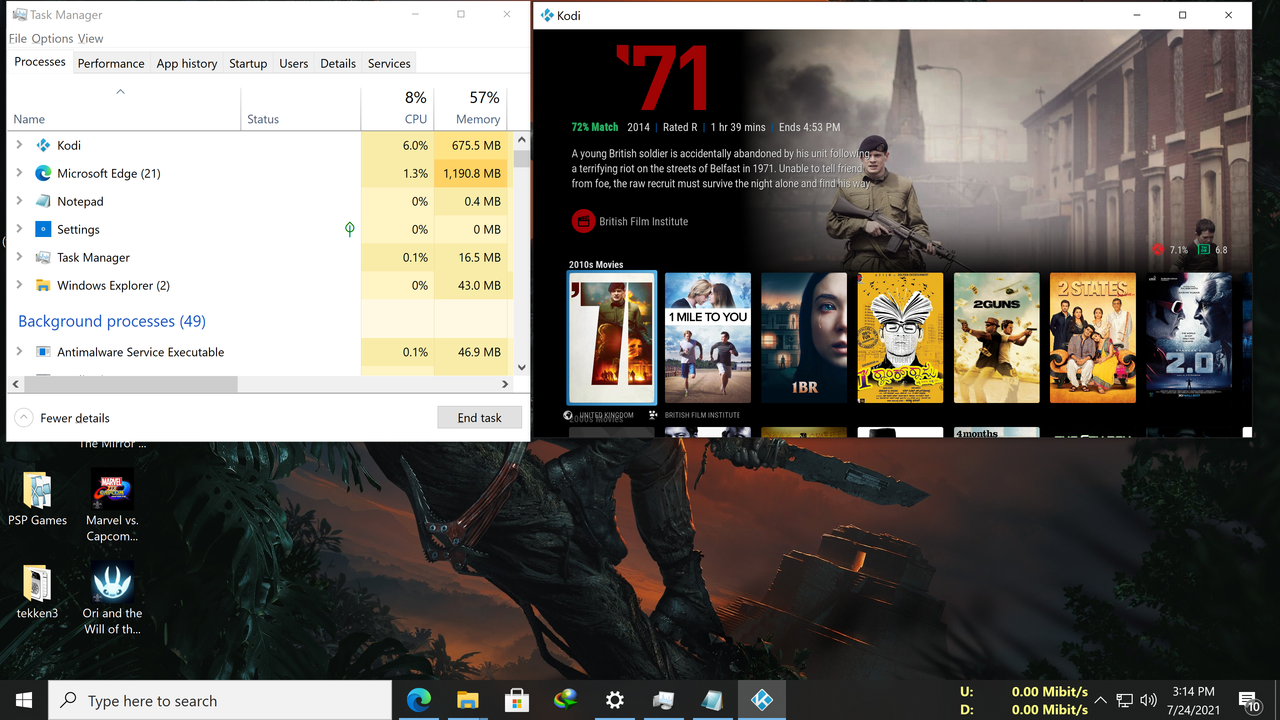Open the Options menu in Task Manager
Image resolution: width=1280 pixels, height=720 pixels.
click(x=52, y=38)
